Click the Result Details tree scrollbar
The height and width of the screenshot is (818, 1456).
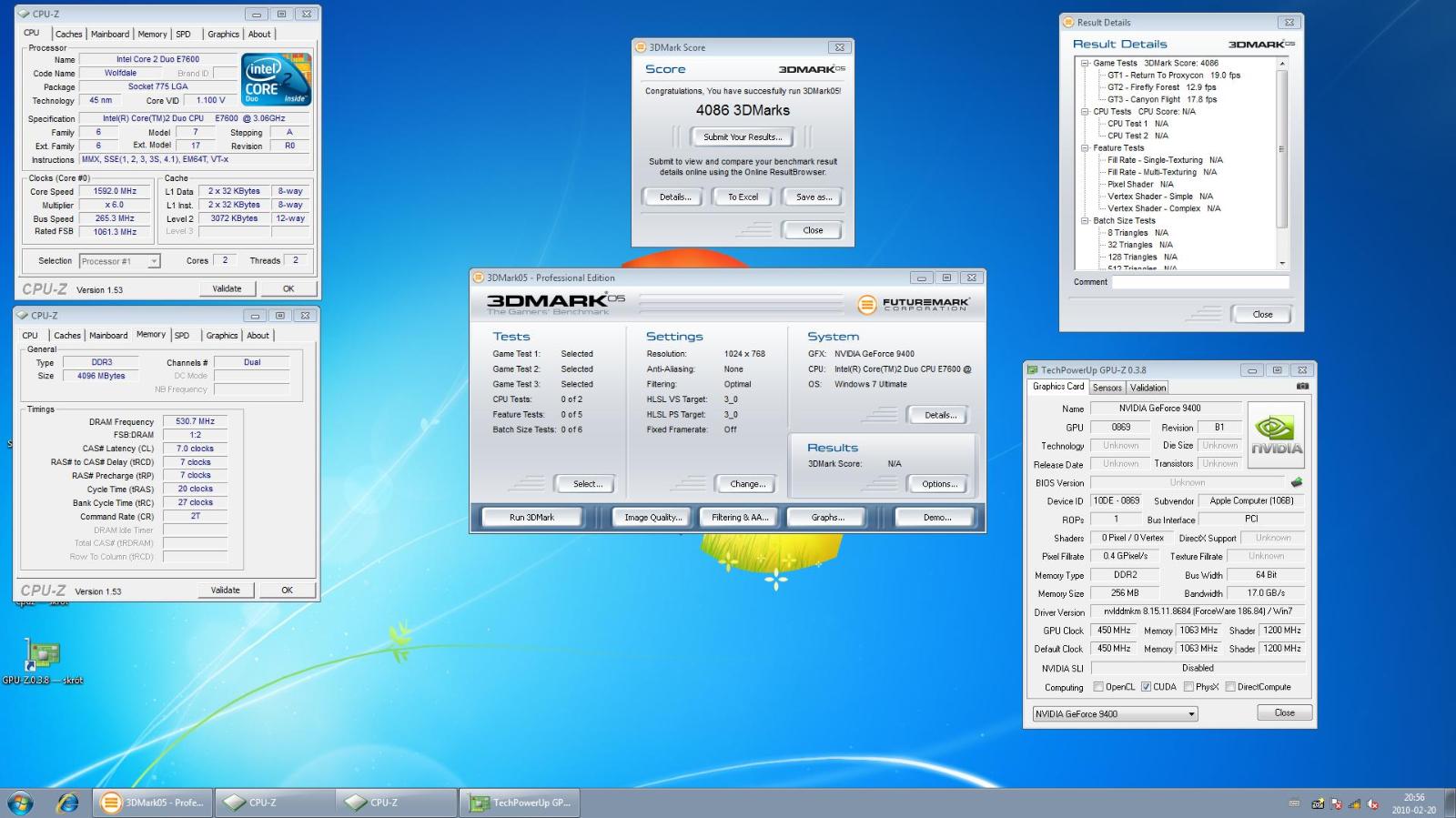[1282, 163]
